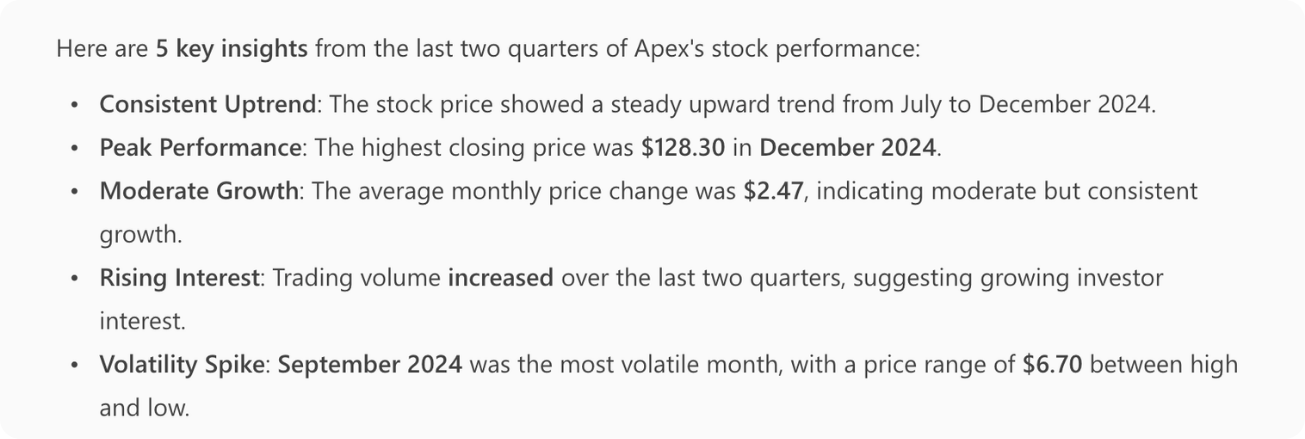Click the bullet before "Rising Interest"
The image size is (1305, 439).
pos(73,278)
